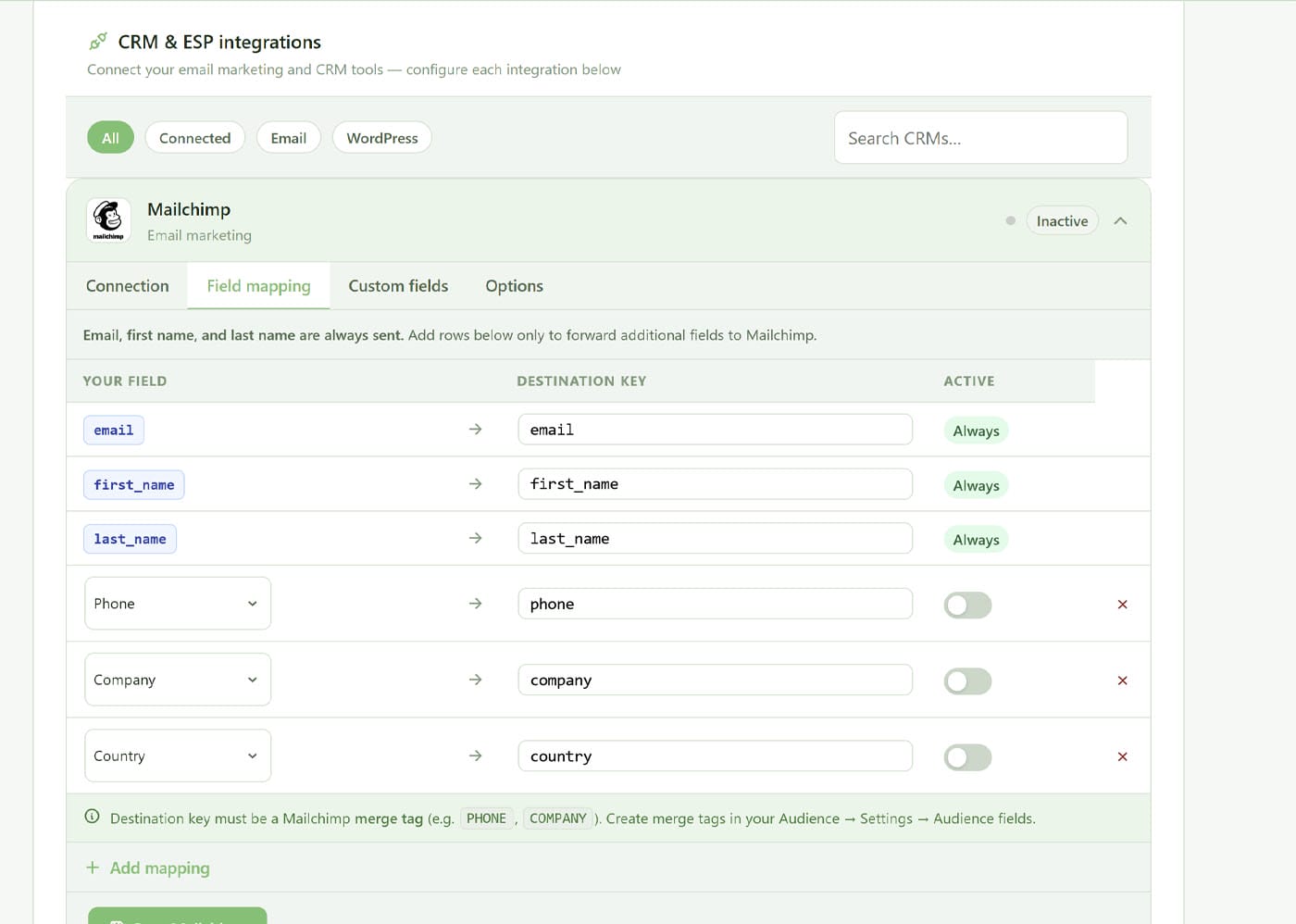
Task: Click the arrow icon in the Phone row
Action: (x=476, y=604)
